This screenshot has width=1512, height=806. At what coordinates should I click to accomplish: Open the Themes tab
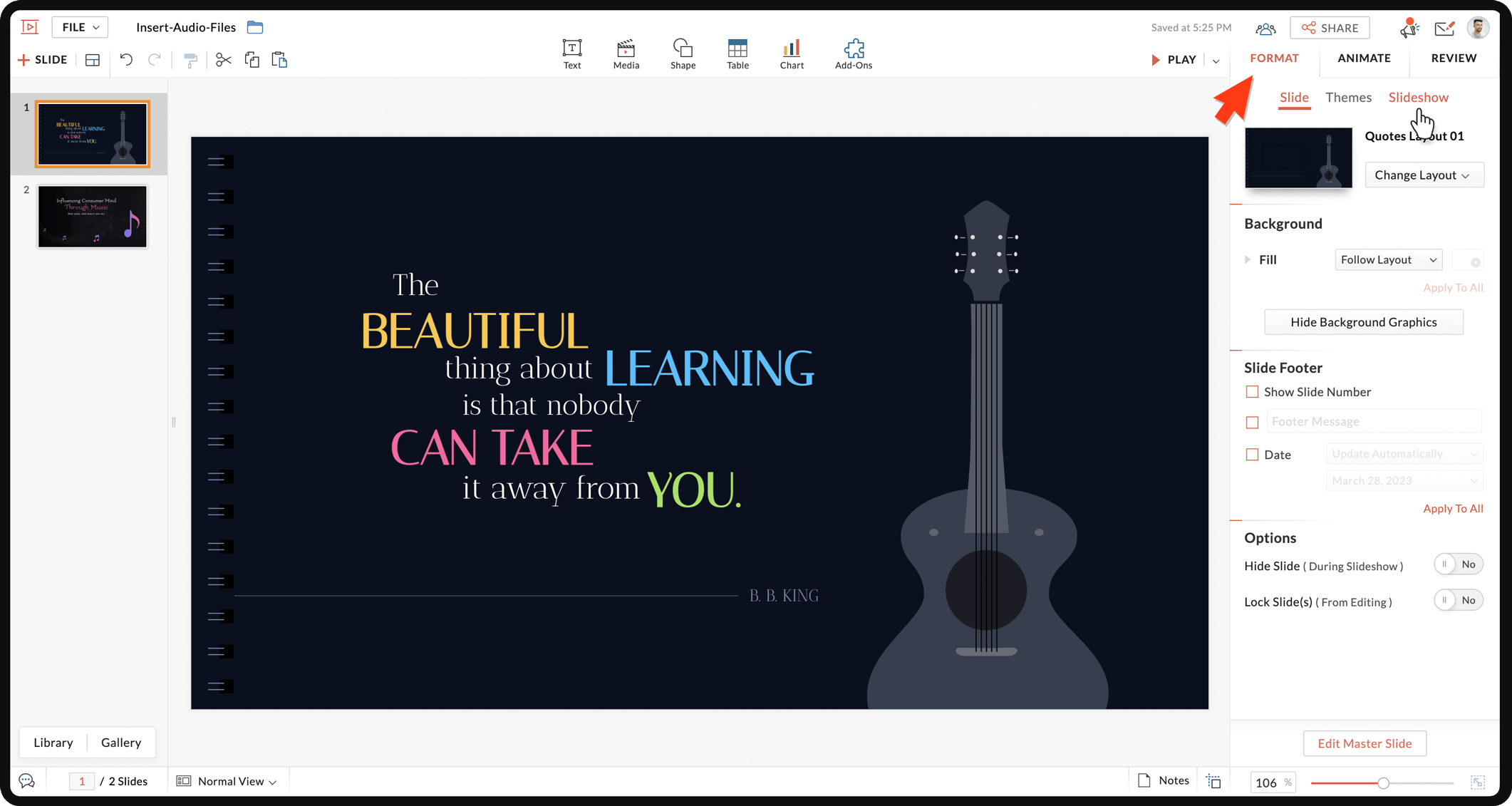pyautogui.click(x=1348, y=98)
